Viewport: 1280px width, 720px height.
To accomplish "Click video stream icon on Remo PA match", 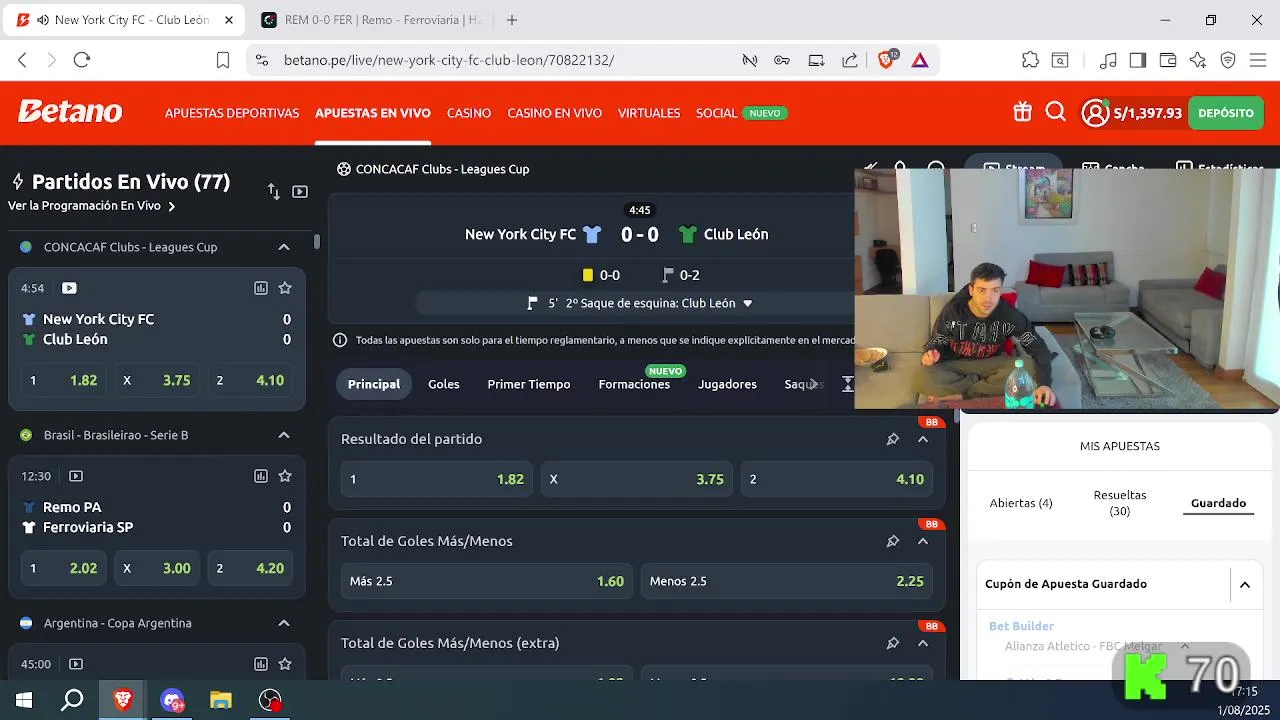I will [x=76, y=476].
